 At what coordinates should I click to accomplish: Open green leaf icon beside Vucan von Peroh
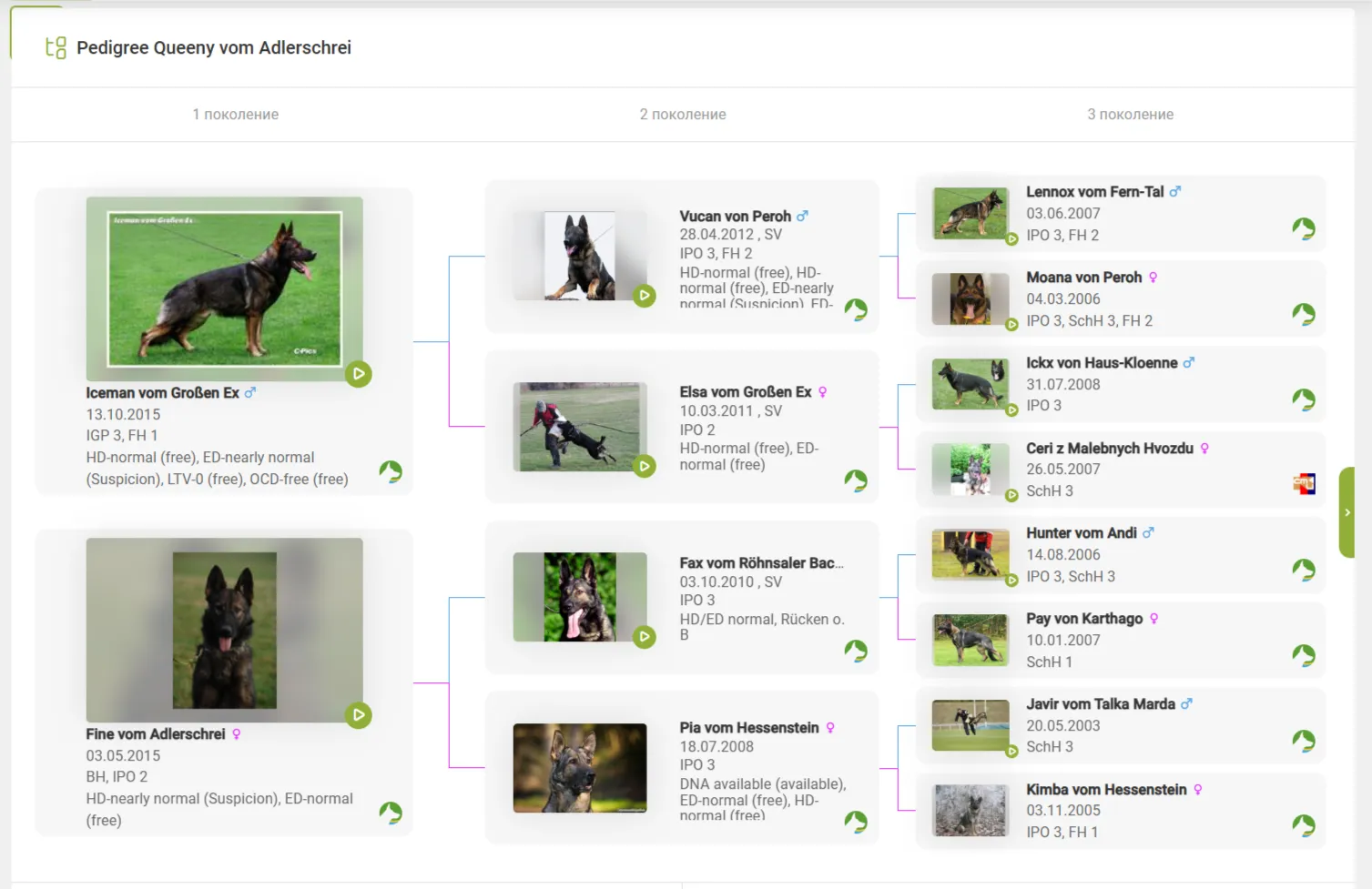pyautogui.click(x=856, y=310)
